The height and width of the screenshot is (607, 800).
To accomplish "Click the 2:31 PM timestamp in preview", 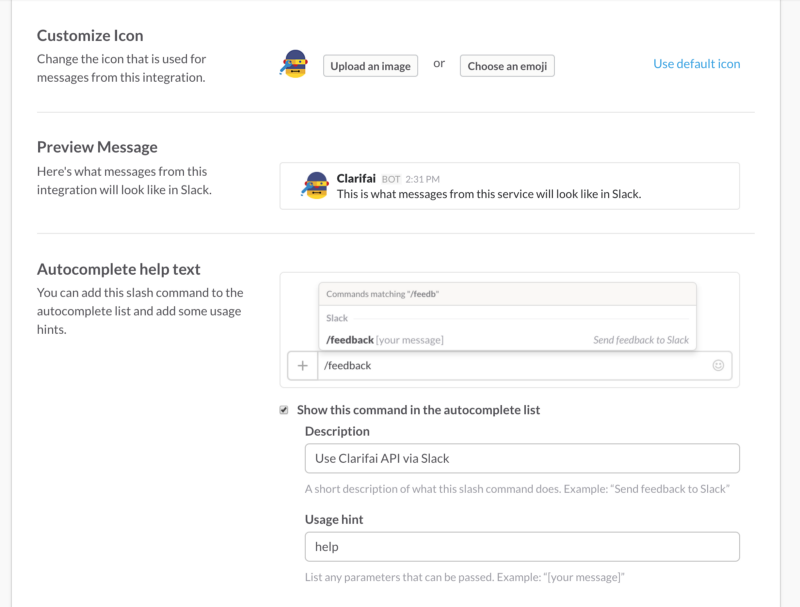I will point(422,179).
